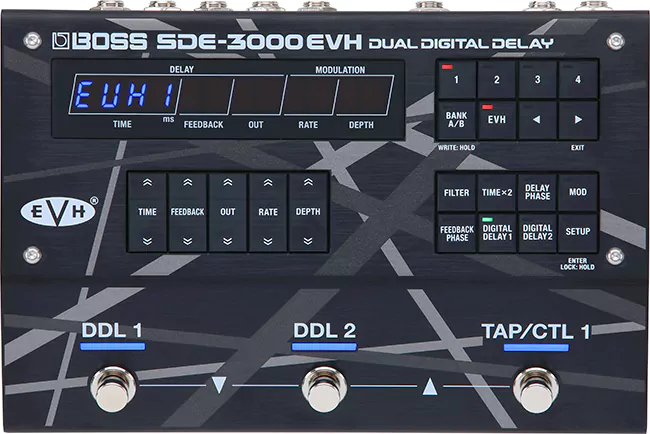Increase FEEDBACK with the up chevron
The width and height of the screenshot is (650, 434).
187,183
